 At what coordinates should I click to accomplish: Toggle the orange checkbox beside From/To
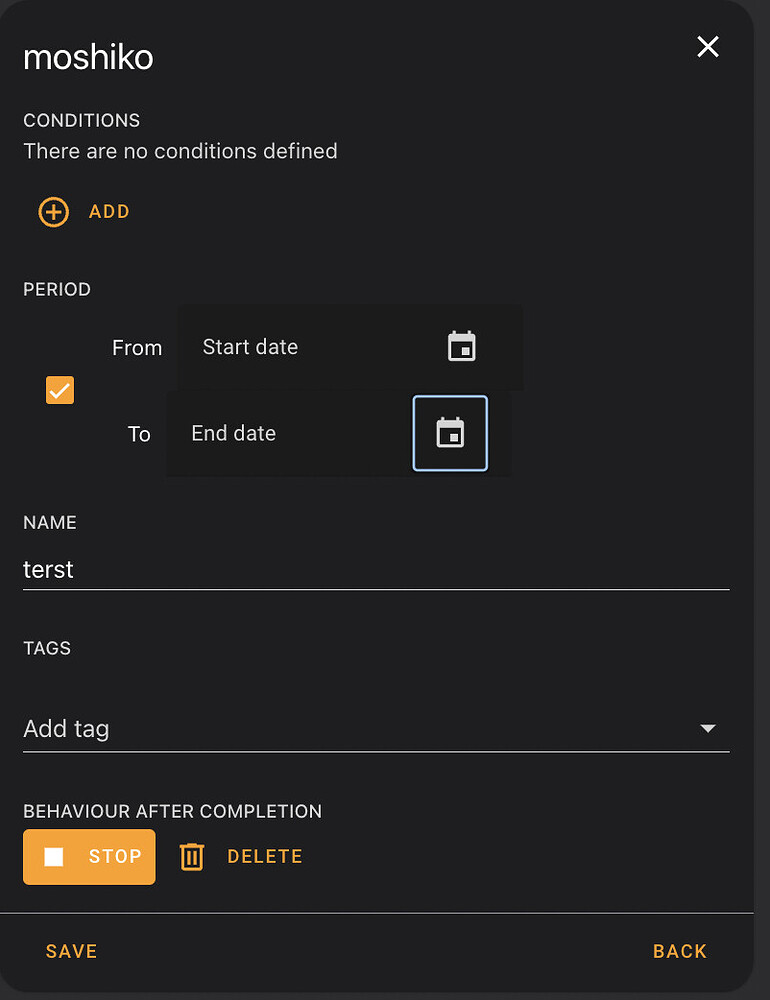(59, 390)
